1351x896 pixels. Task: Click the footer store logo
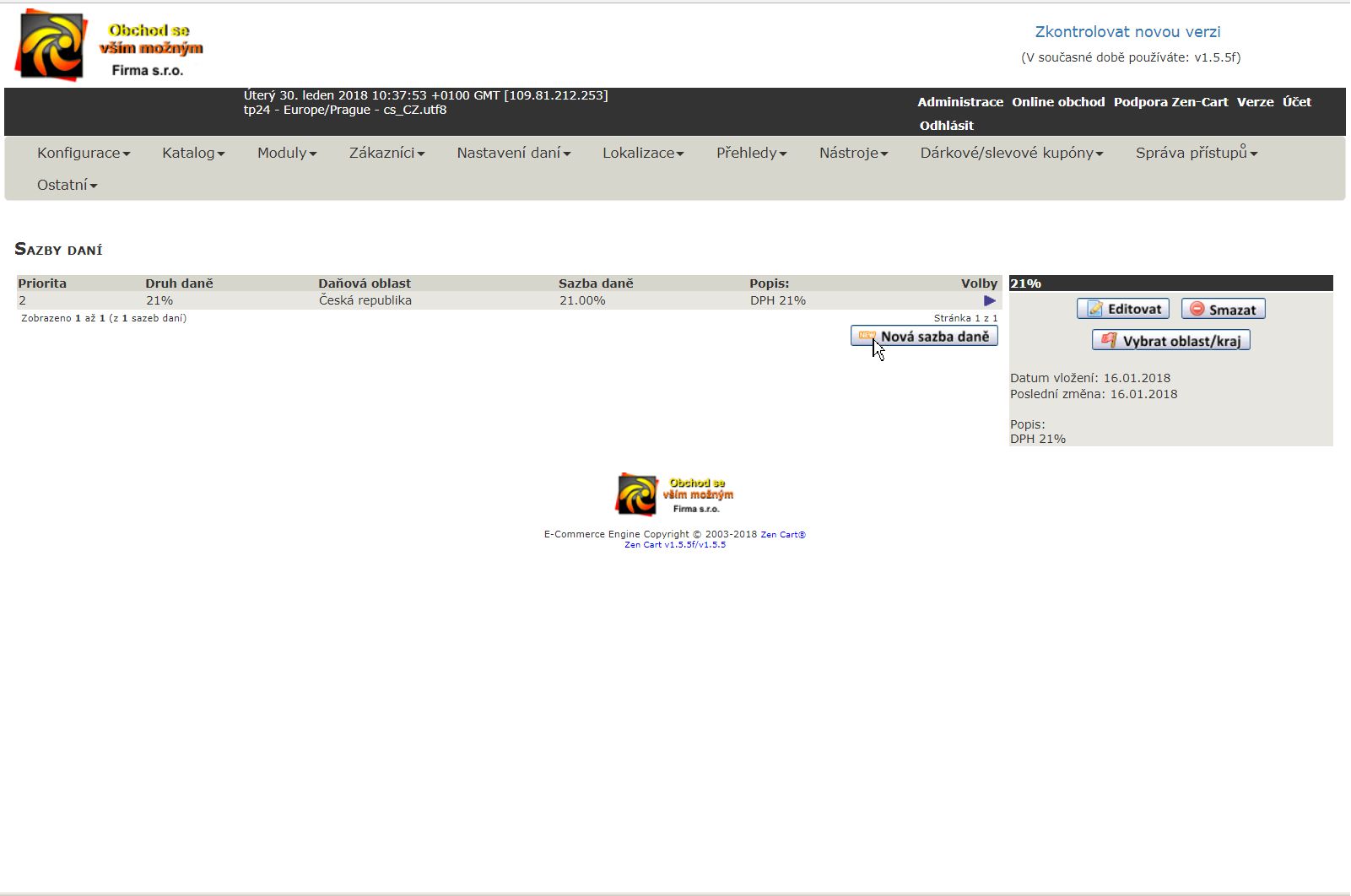coord(674,495)
